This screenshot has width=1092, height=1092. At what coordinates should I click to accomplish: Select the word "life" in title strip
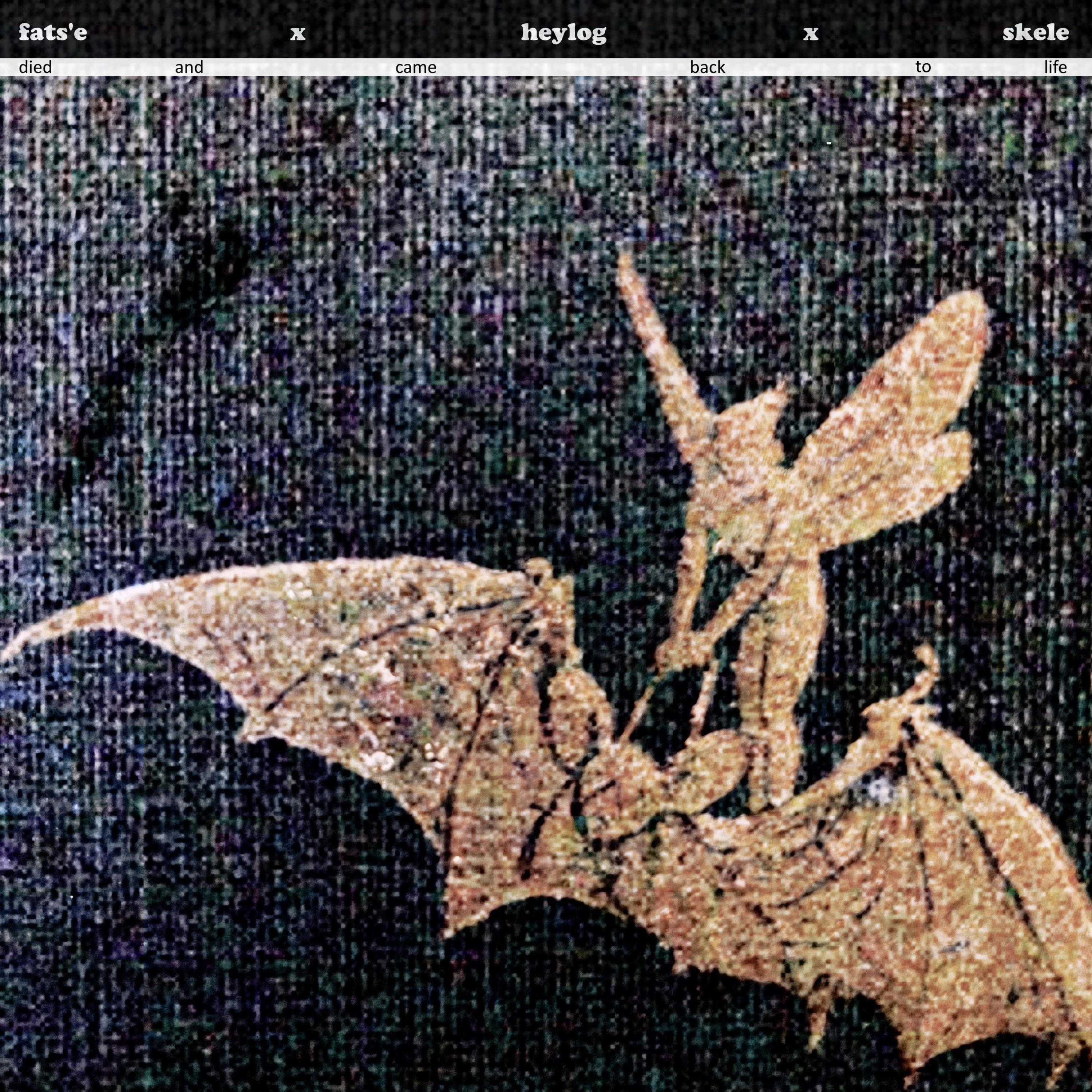1055,67
